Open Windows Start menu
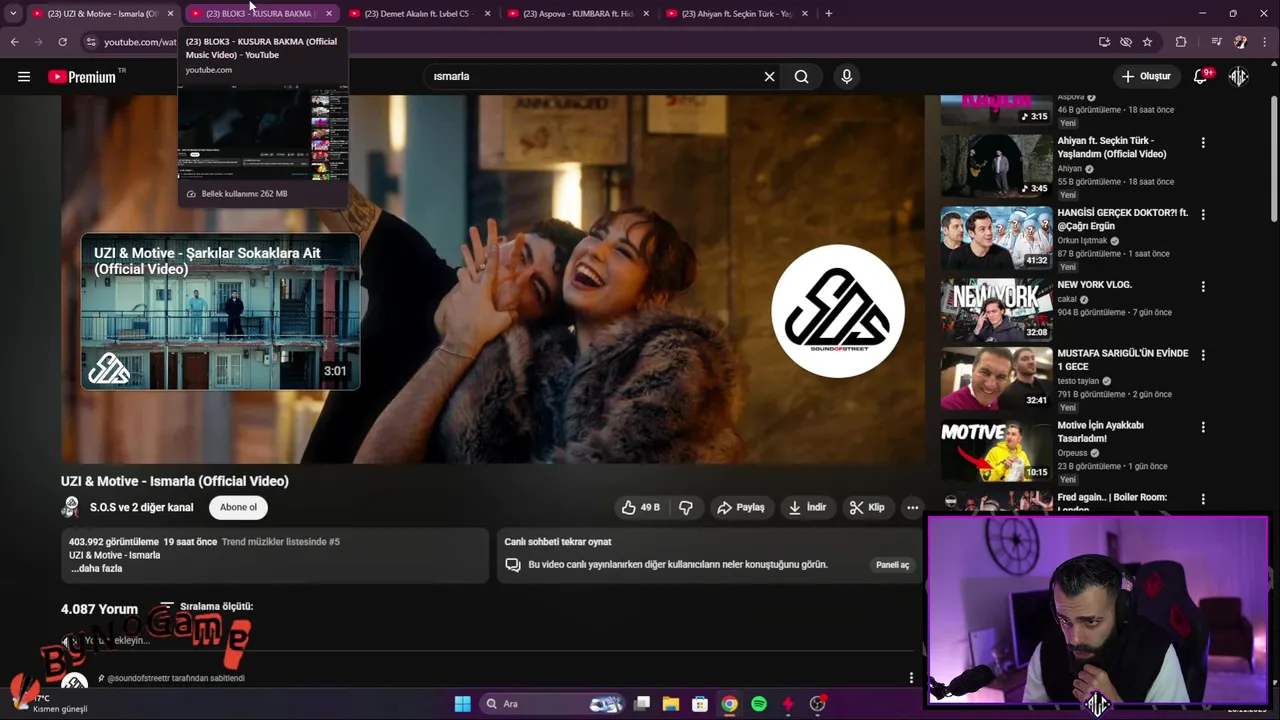 pos(462,704)
